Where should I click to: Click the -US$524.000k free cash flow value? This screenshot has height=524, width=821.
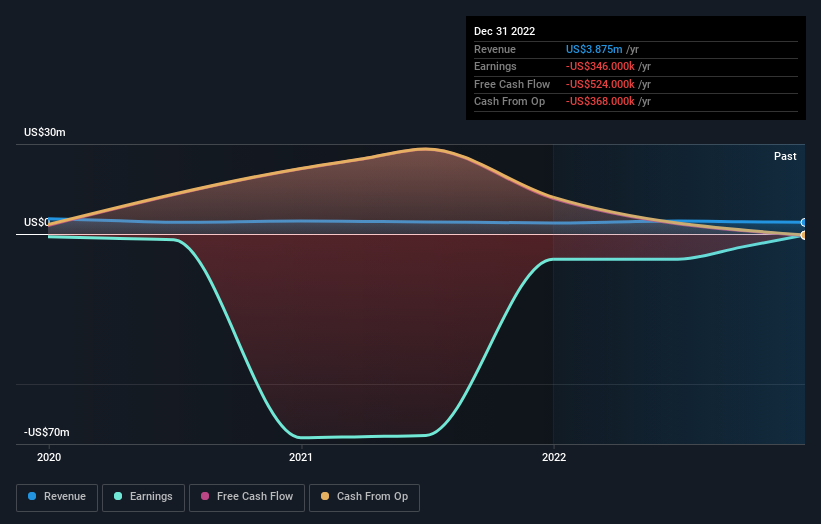coord(600,84)
